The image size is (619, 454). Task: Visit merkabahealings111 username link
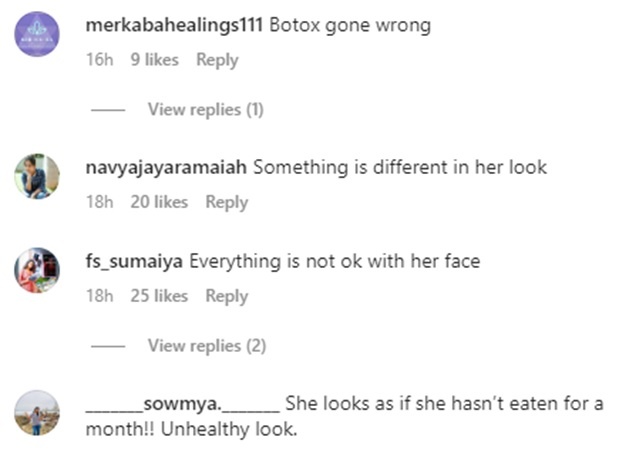175,25
